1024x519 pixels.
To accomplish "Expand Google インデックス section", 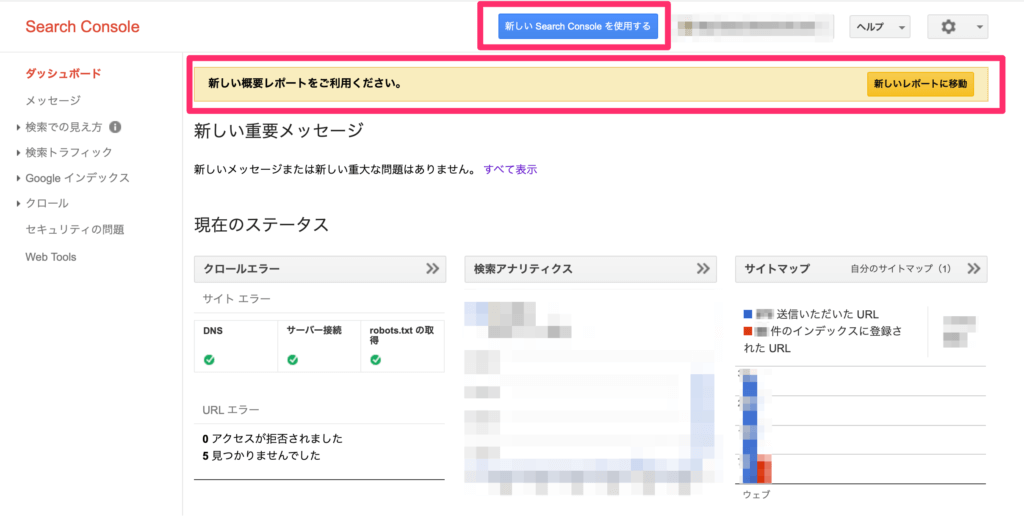I will coord(77,178).
